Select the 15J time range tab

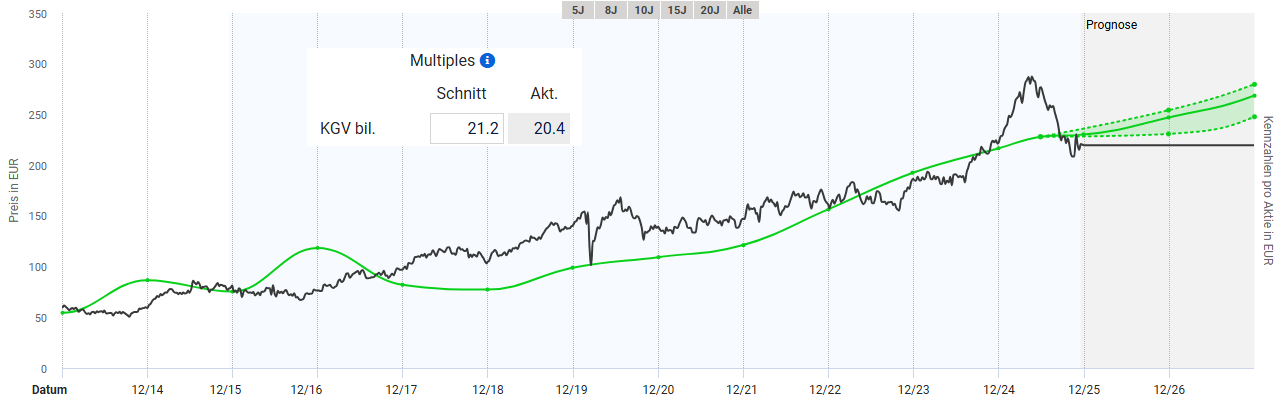(677, 10)
